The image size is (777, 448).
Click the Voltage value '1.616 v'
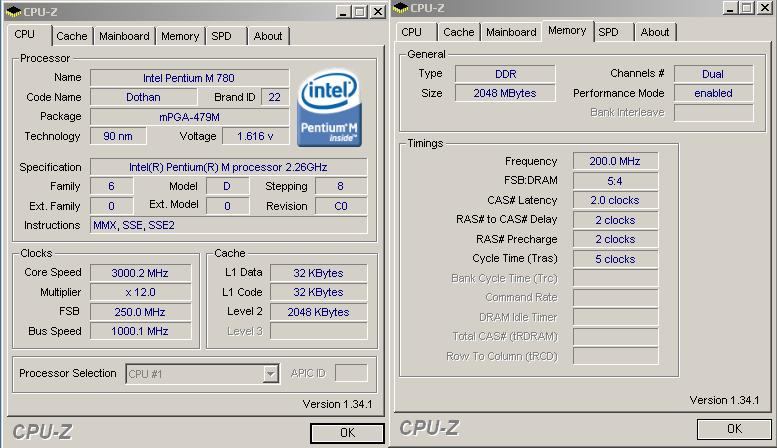click(x=256, y=136)
